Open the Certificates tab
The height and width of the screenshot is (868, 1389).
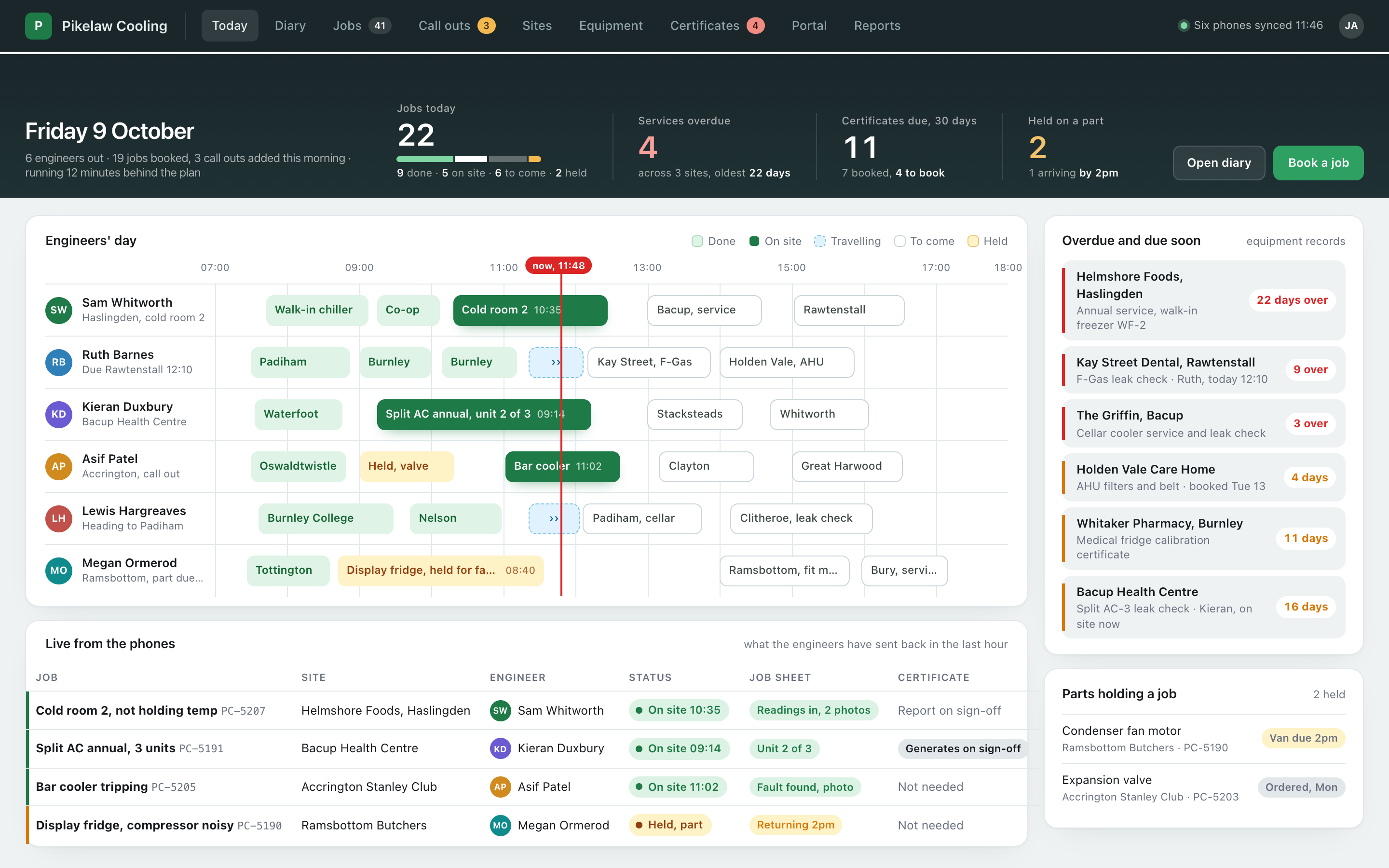coord(717,26)
